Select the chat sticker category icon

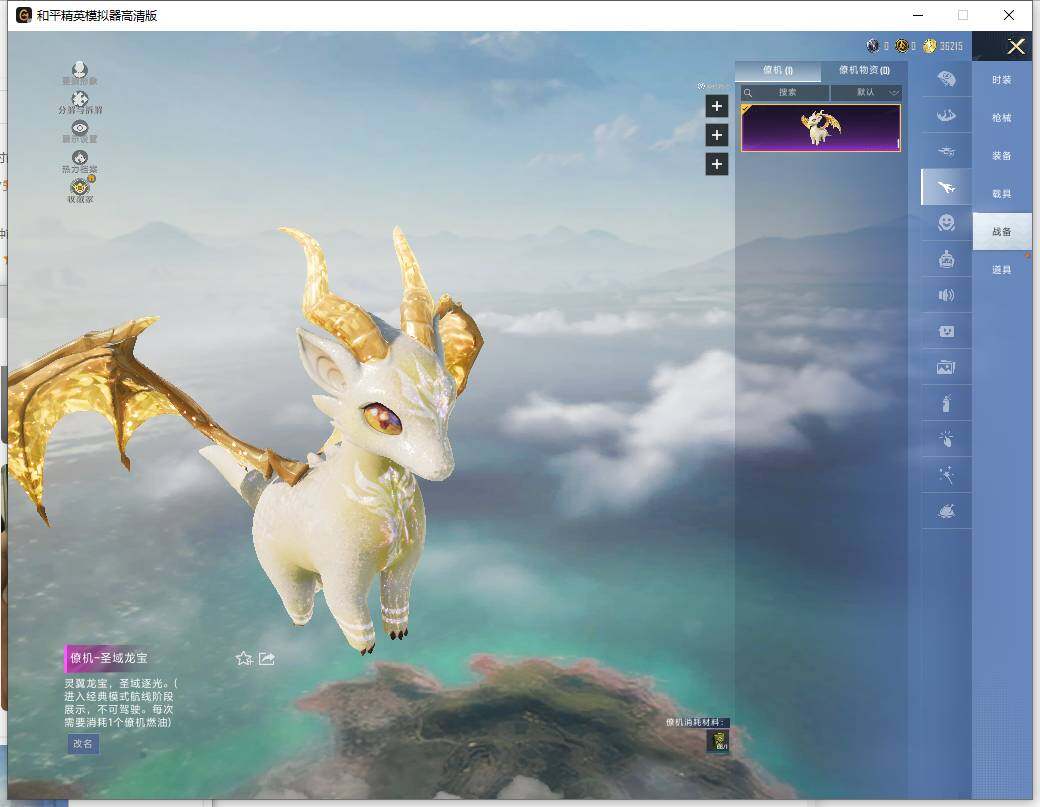[x=946, y=331]
